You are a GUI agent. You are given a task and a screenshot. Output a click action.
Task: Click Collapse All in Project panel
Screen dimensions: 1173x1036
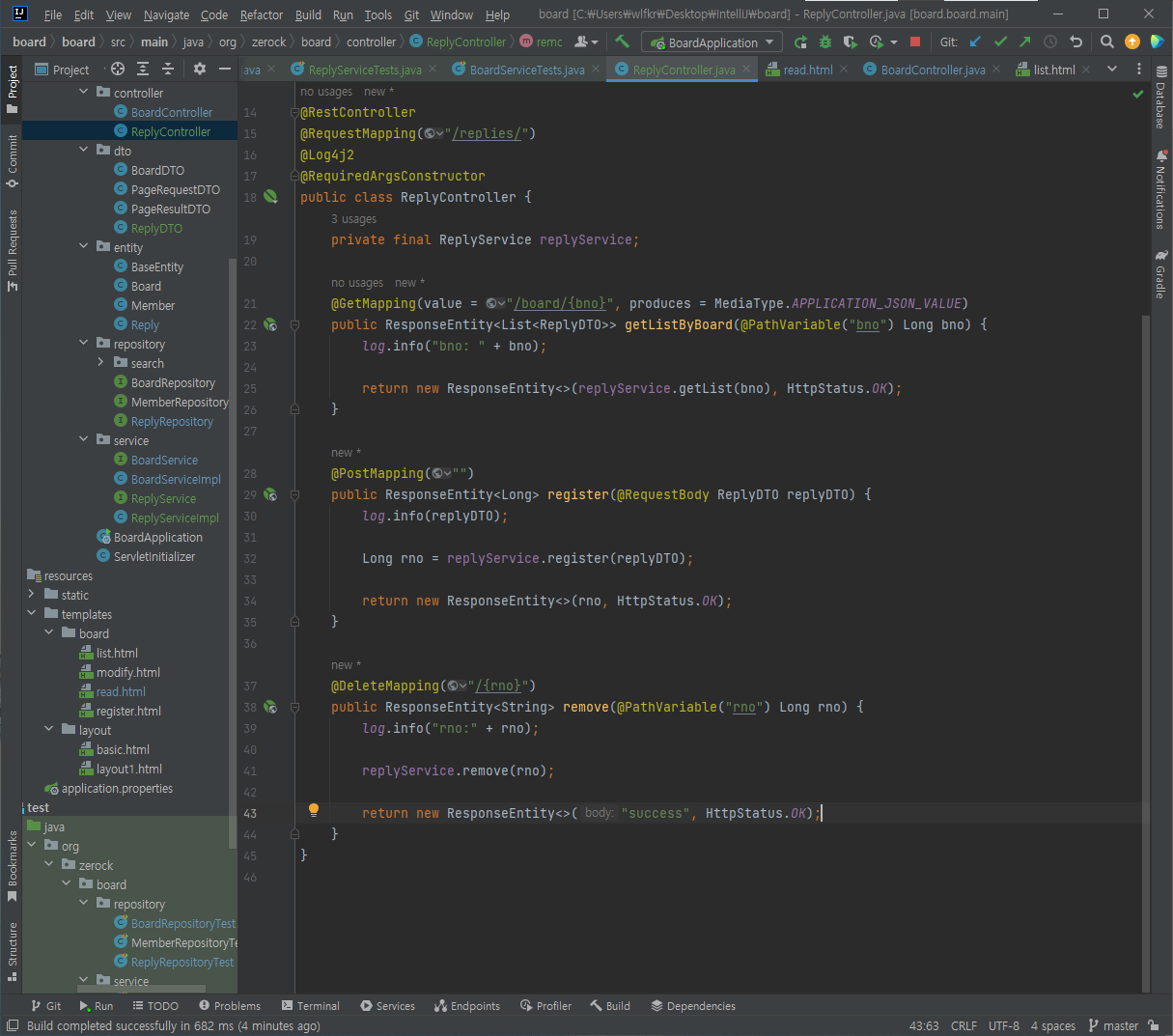168,69
